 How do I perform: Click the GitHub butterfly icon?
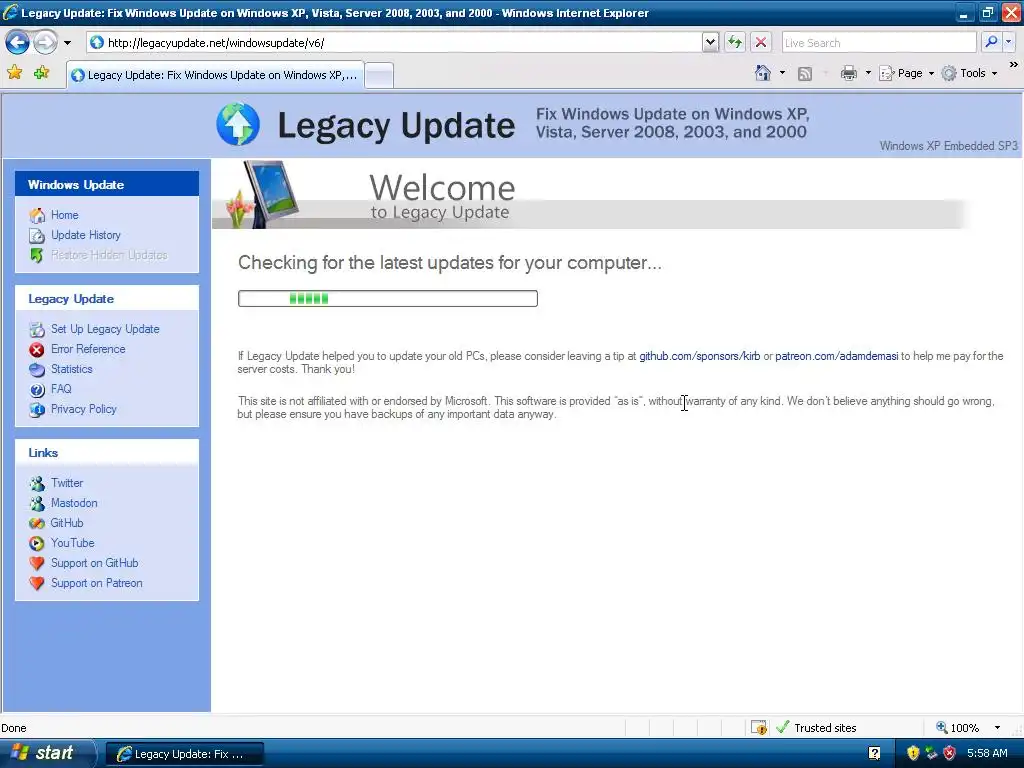(x=37, y=523)
